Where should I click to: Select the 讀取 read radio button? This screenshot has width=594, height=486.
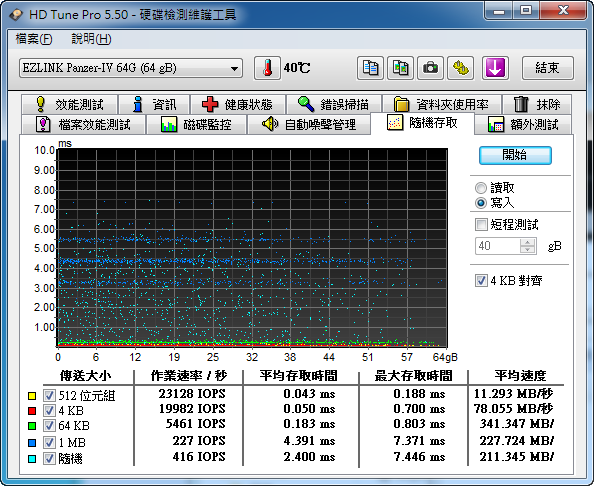(481, 188)
